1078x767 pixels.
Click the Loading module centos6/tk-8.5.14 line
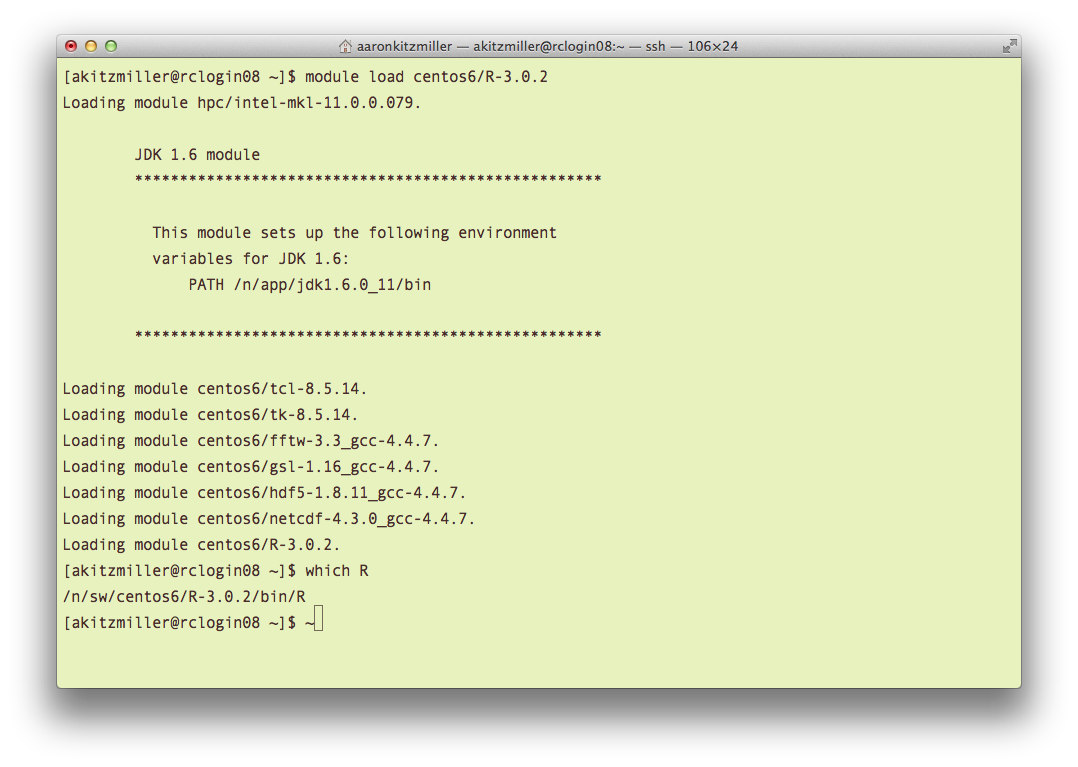tap(210, 415)
